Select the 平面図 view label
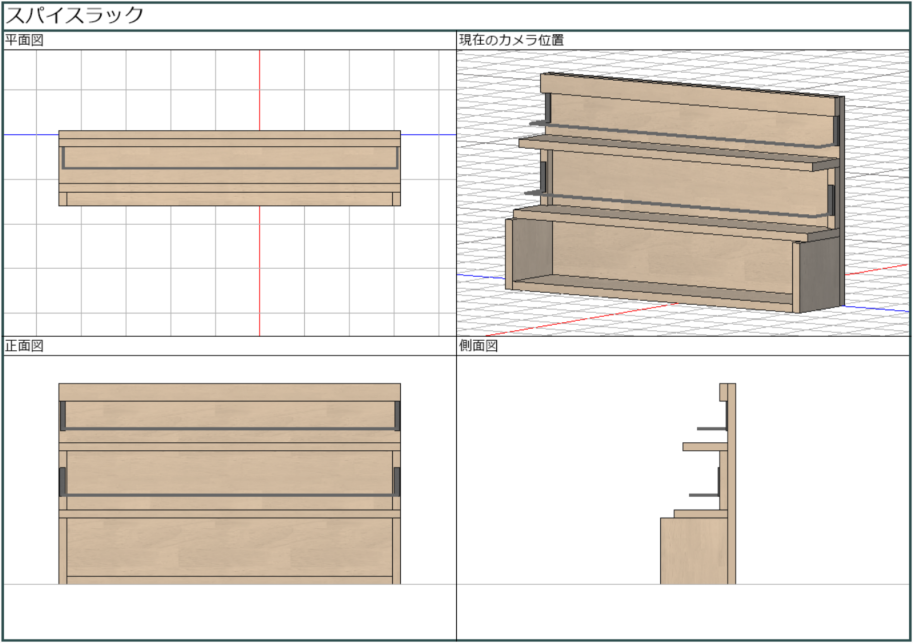Screen dimensions: 913x643 [x=24, y=40]
